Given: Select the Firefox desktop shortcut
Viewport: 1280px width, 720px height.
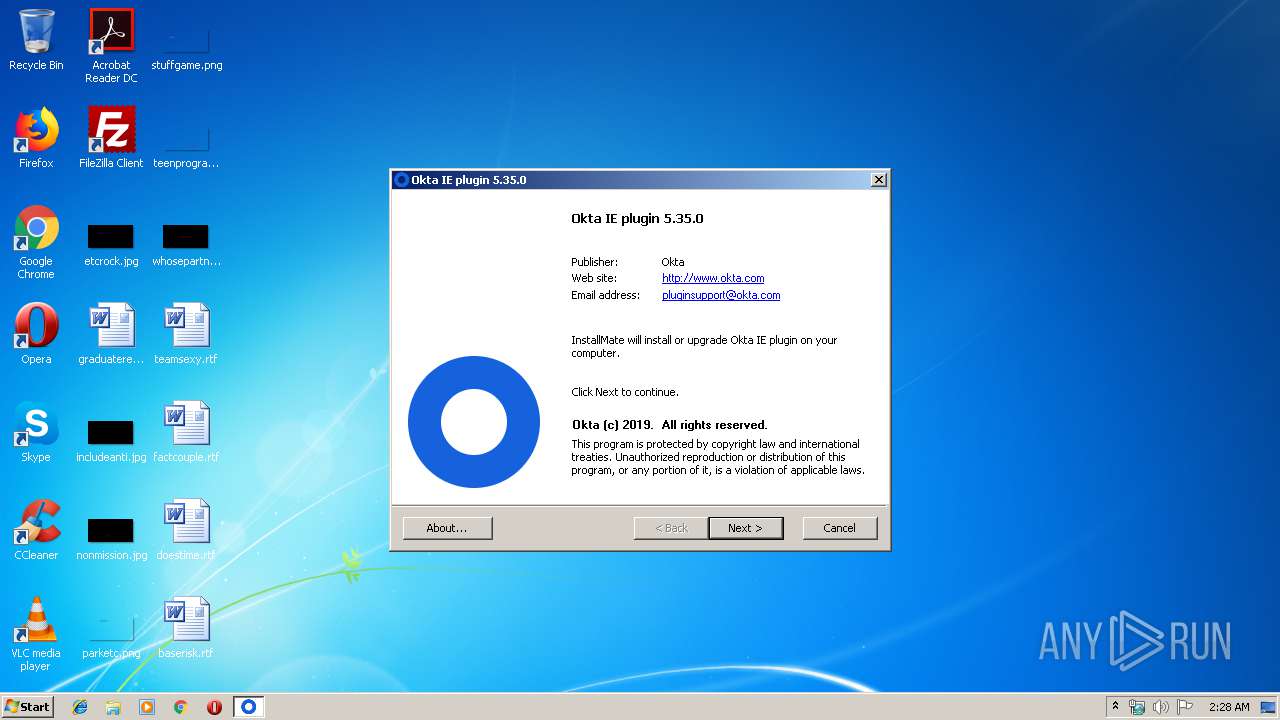Looking at the screenshot, I should tap(36, 138).
